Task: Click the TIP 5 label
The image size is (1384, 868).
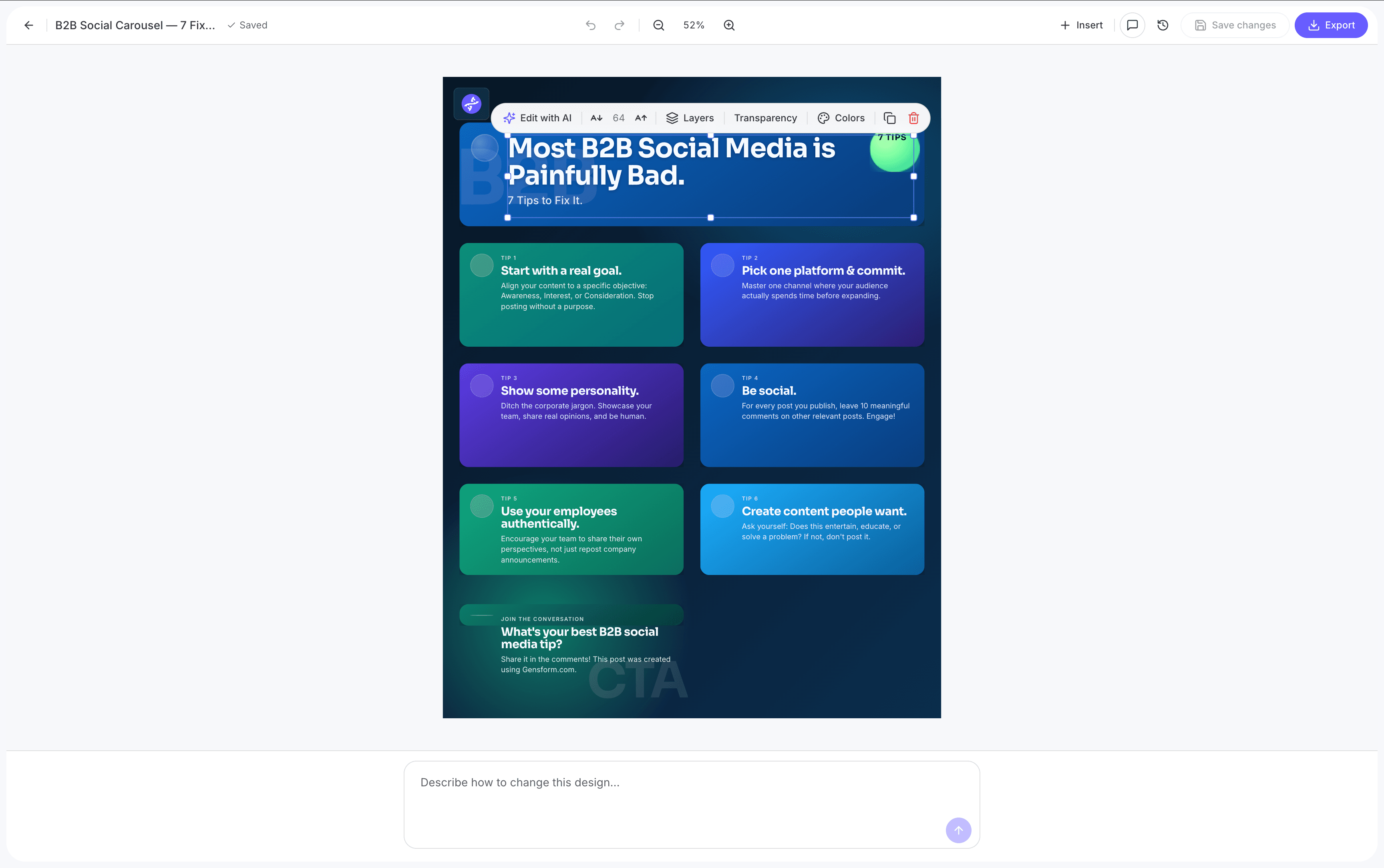Action: [509, 498]
